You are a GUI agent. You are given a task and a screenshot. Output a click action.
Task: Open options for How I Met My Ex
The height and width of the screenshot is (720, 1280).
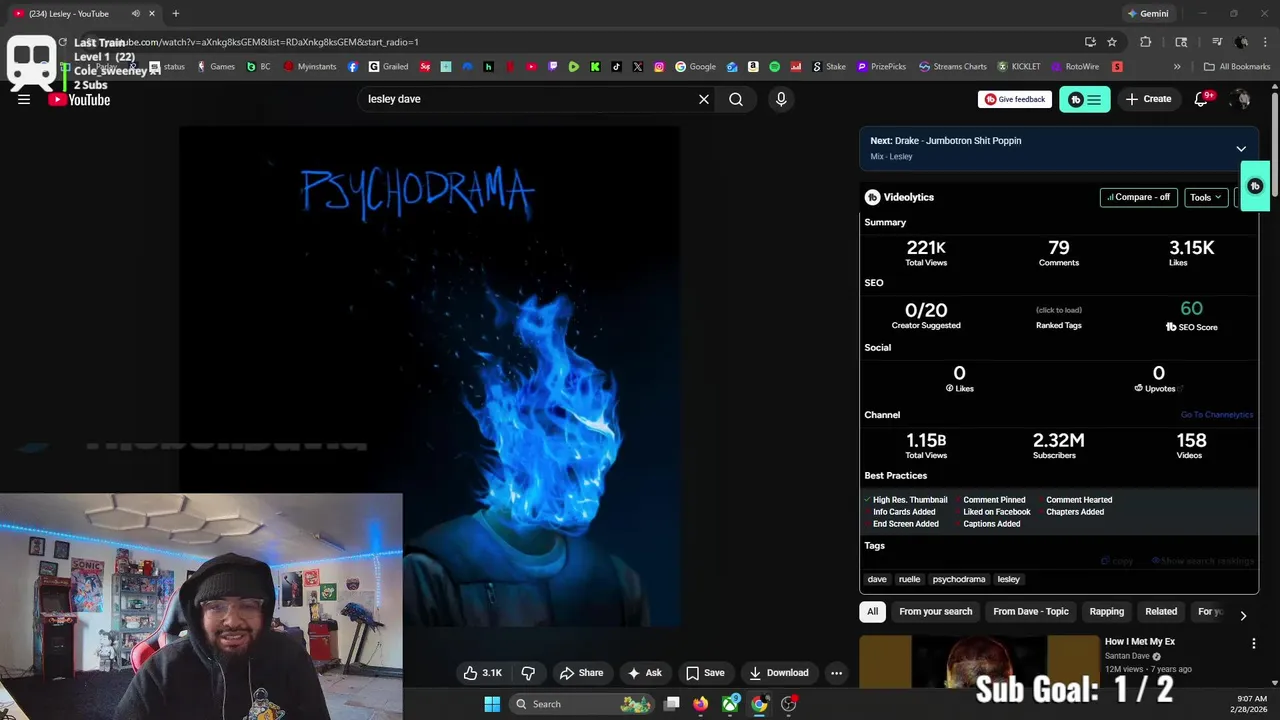1254,644
